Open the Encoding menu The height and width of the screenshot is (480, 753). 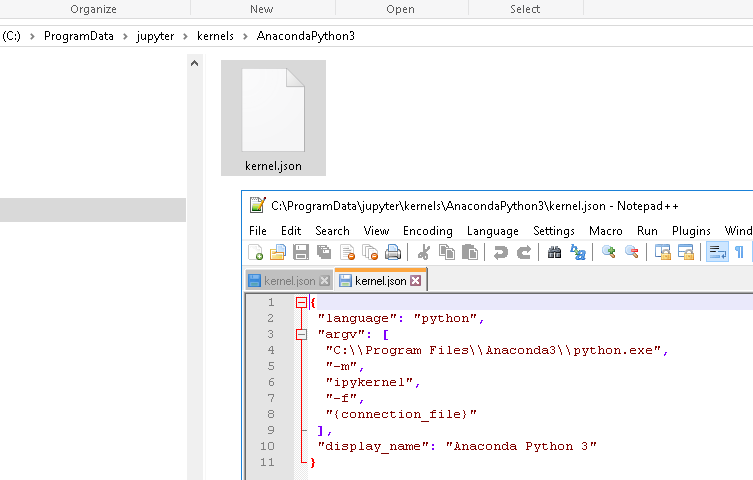pos(427,231)
